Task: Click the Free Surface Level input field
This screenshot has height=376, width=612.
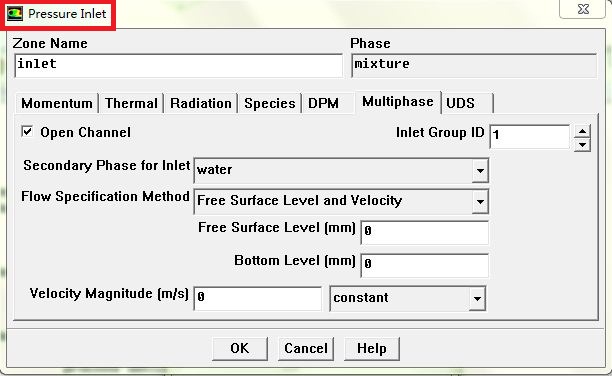Action: (425, 232)
